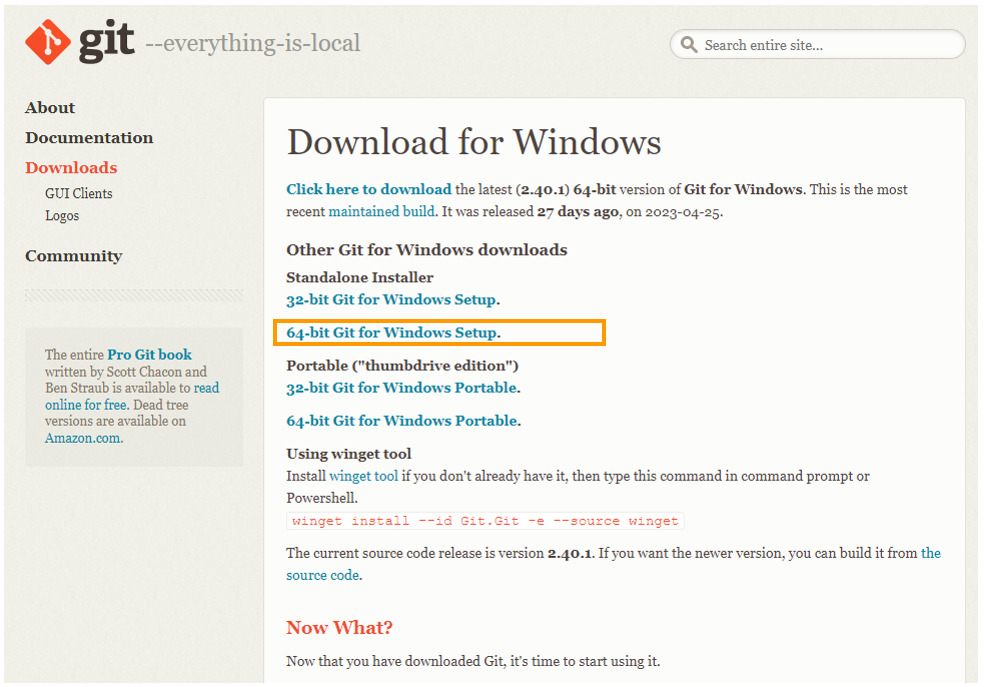This screenshot has width=984, height=687.
Task: Download 32-bit Git for Windows Setup
Action: coord(390,300)
